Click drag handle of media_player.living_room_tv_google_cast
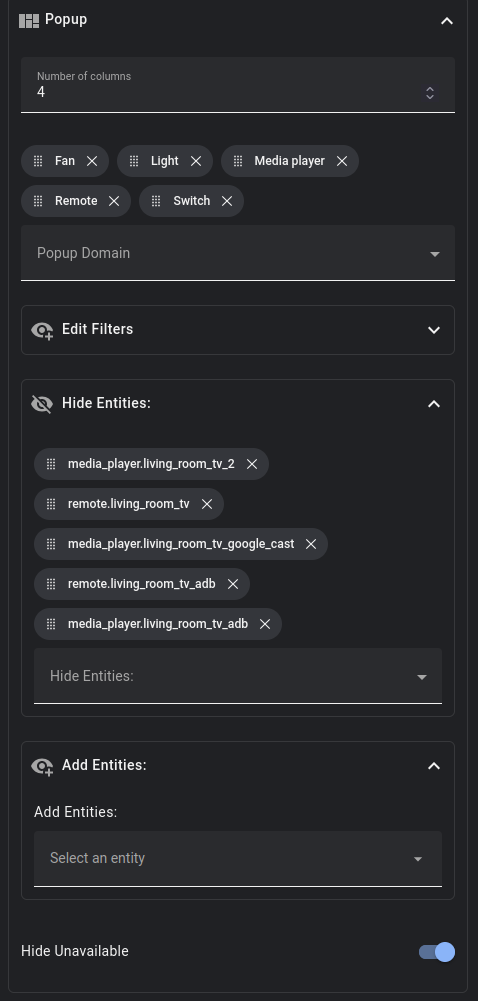 click(x=51, y=544)
